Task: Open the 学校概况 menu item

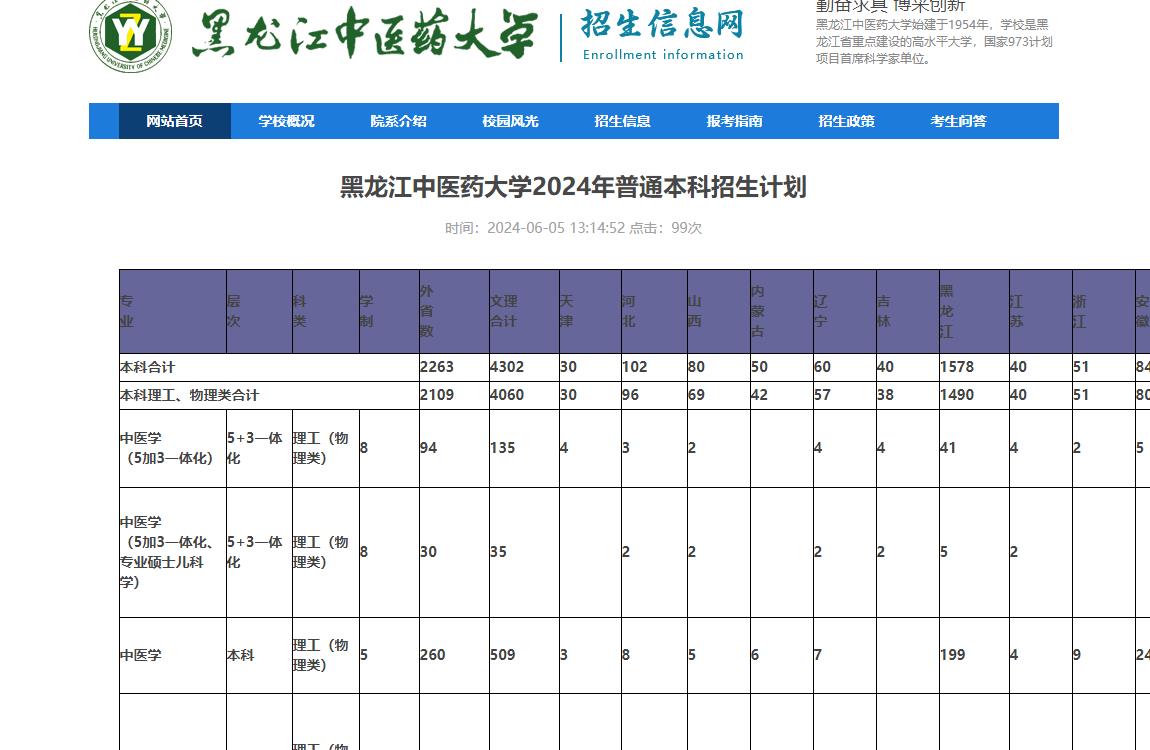Action: [x=287, y=121]
